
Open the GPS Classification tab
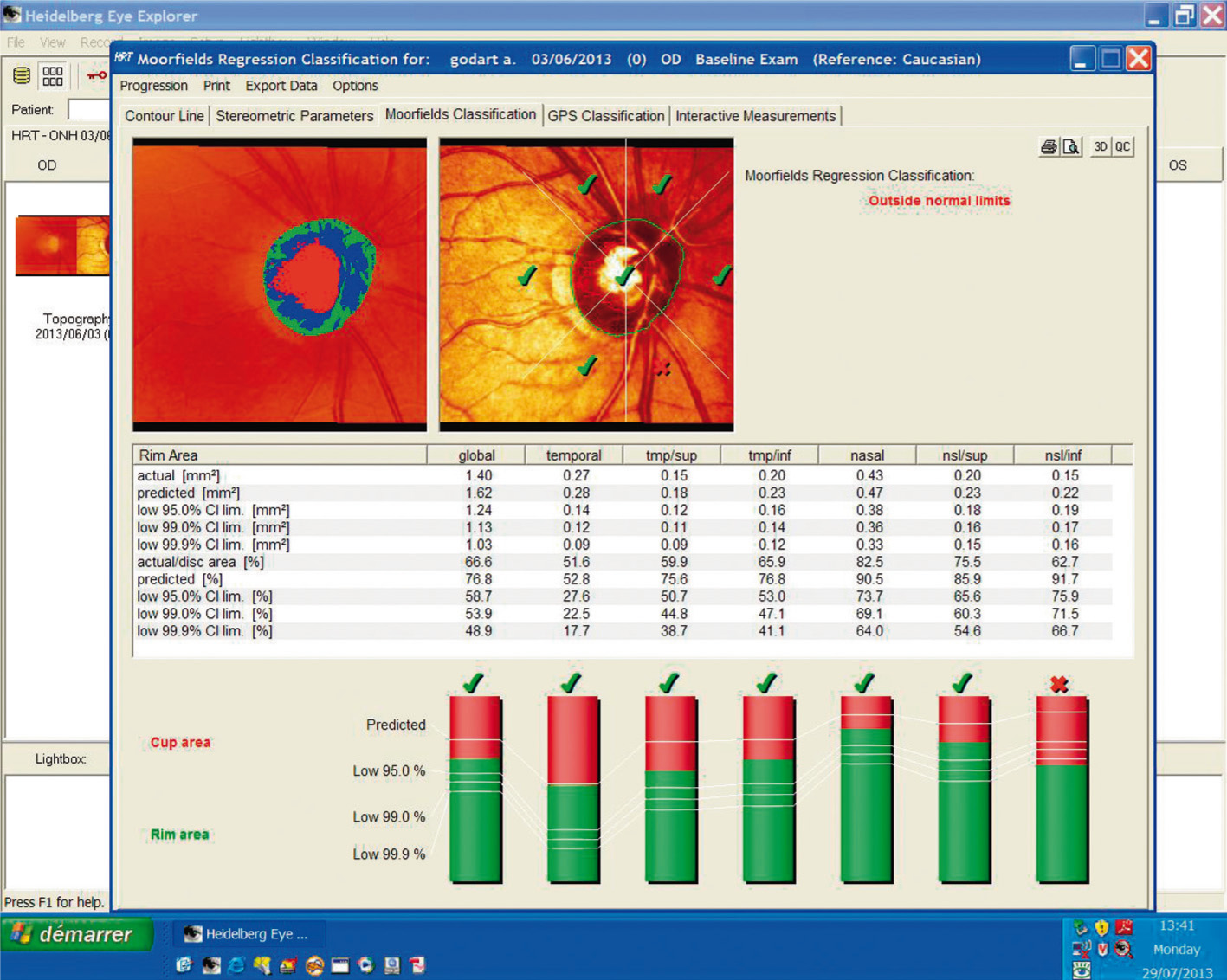click(605, 116)
